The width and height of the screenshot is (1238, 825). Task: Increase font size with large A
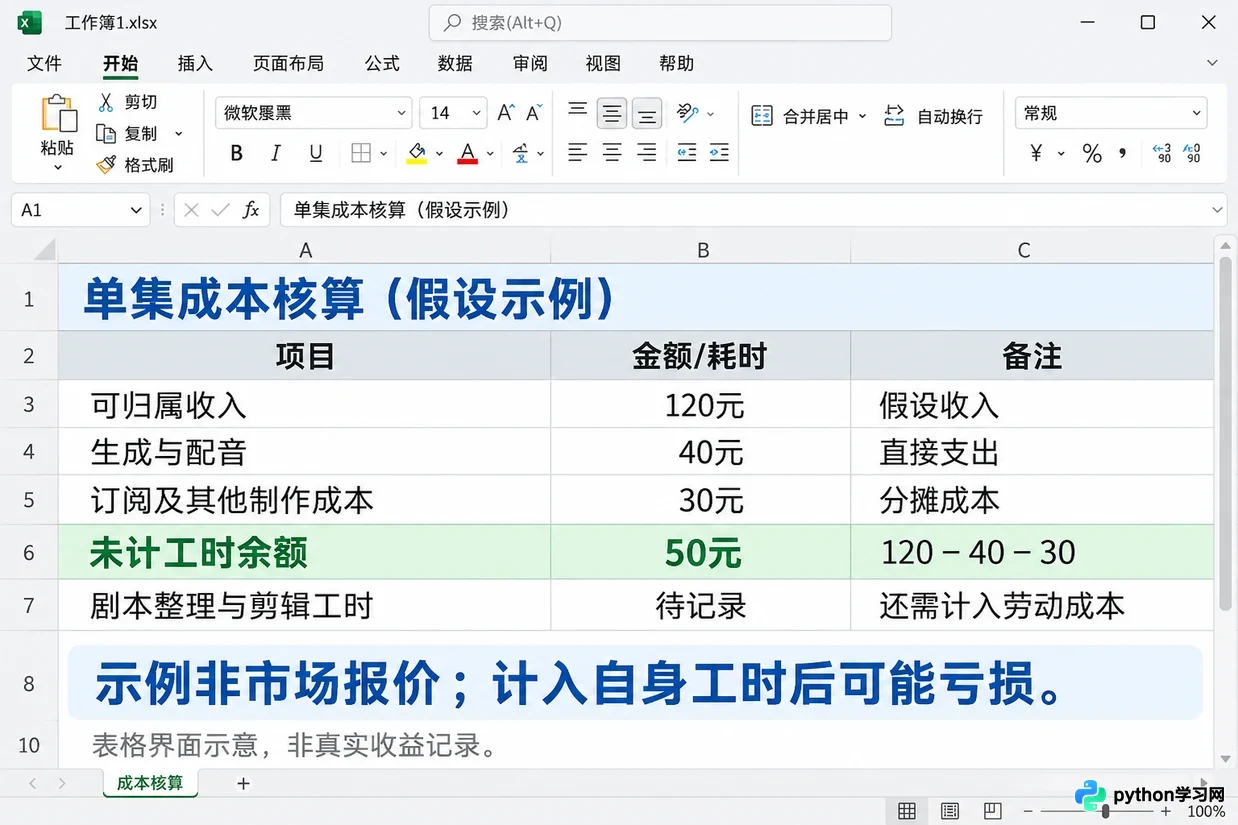506,113
